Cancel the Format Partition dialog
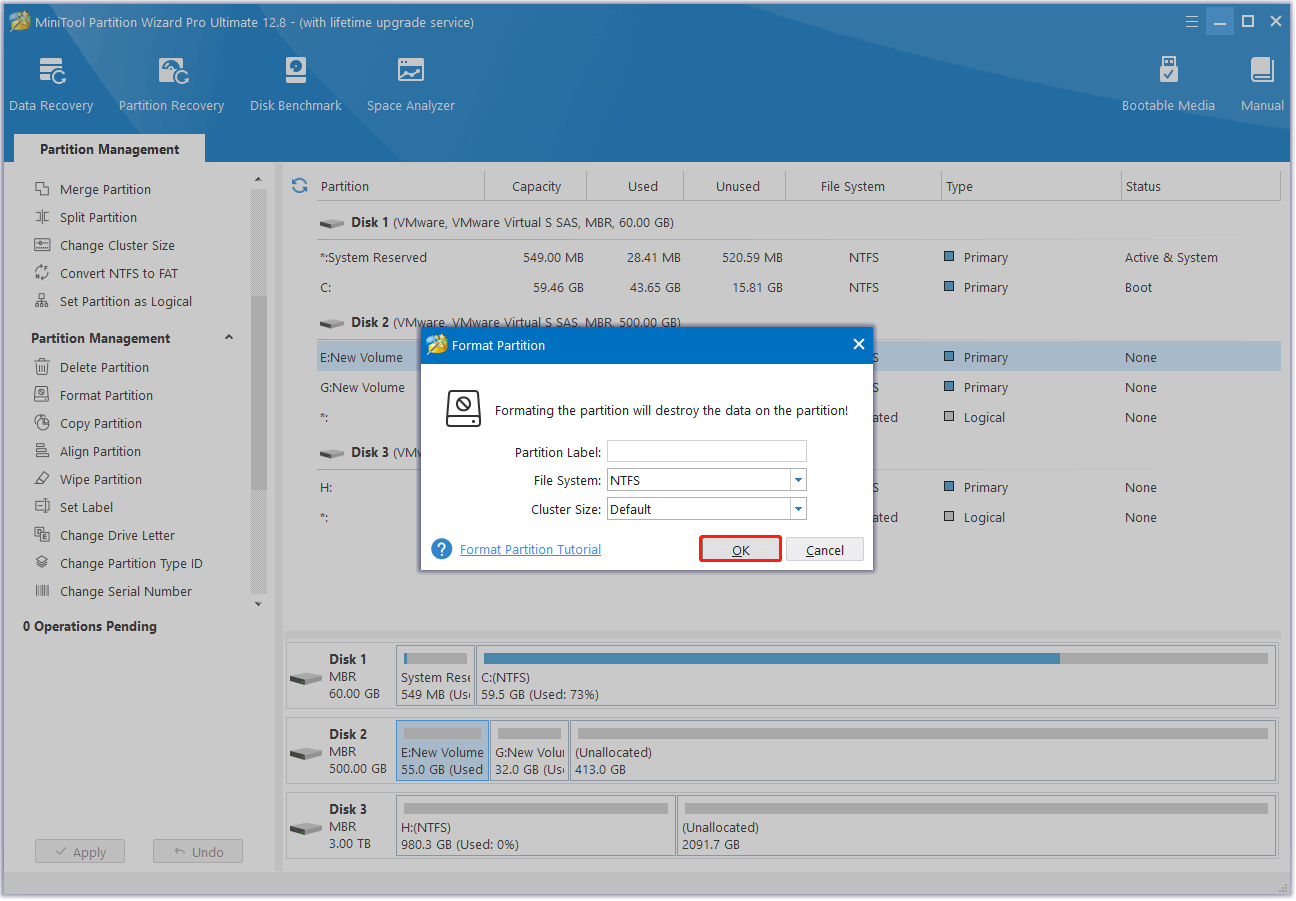 coord(825,550)
